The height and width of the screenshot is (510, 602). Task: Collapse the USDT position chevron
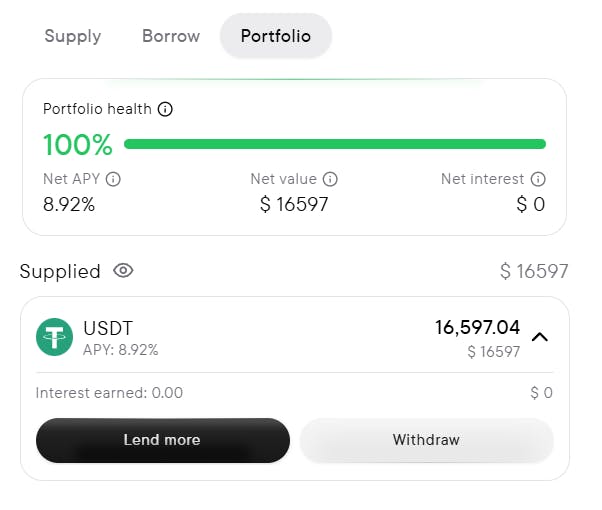pos(540,337)
